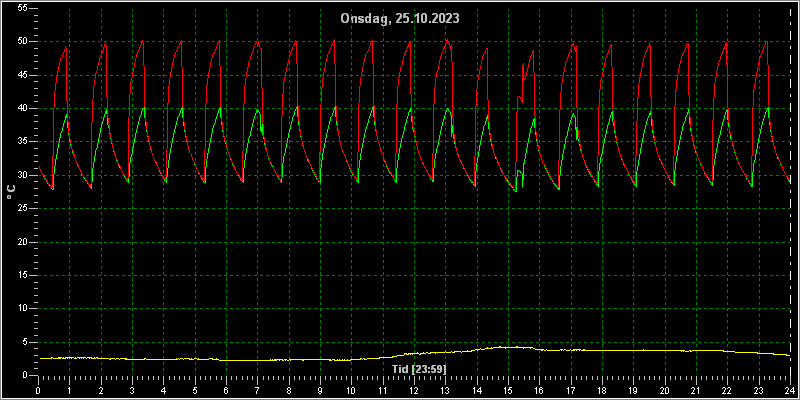Click hour 0 on the time axis
This screenshot has height=400, width=800.
pyautogui.click(x=38, y=390)
